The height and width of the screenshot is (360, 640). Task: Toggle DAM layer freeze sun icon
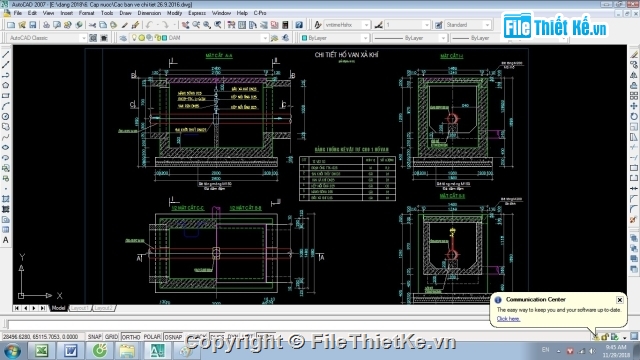(x=142, y=38)
